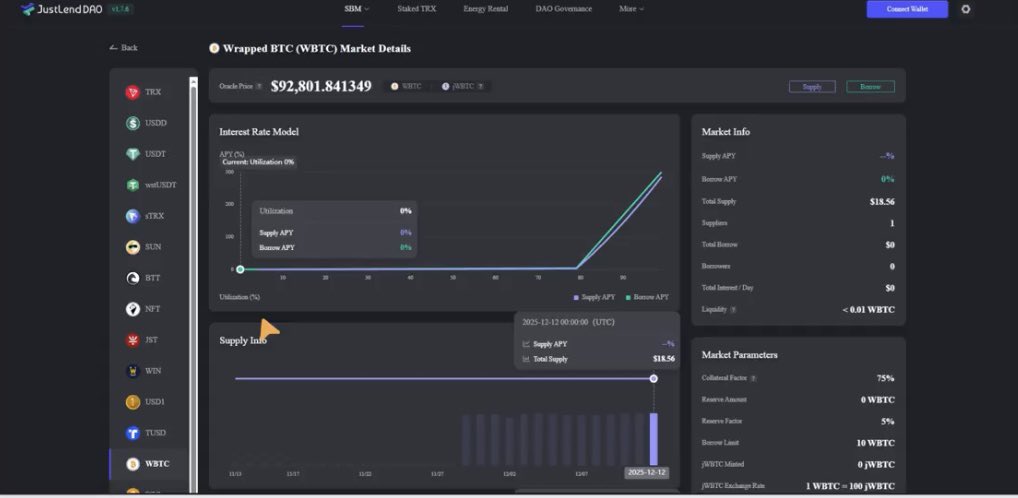This screenshot has width=1018, height=498.
Task: Choose the USDT token icon
Action: [132, 154]
